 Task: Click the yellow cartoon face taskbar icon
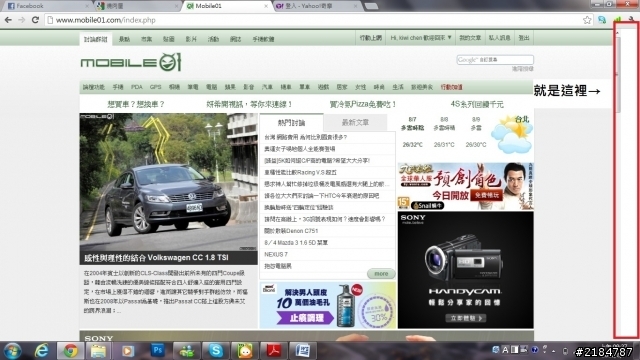coord(244,351)
